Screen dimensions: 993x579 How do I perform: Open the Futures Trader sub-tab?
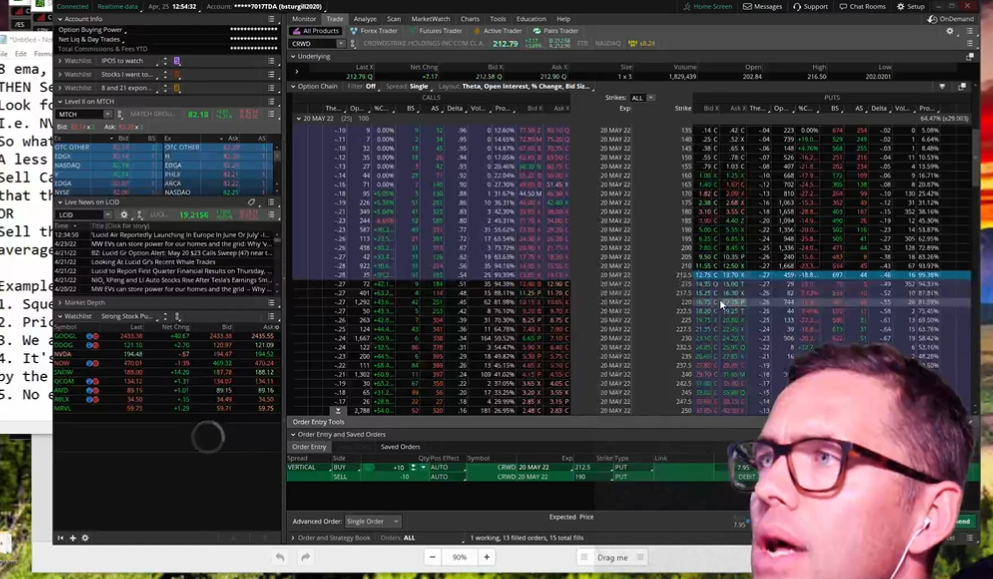(436, 30)
